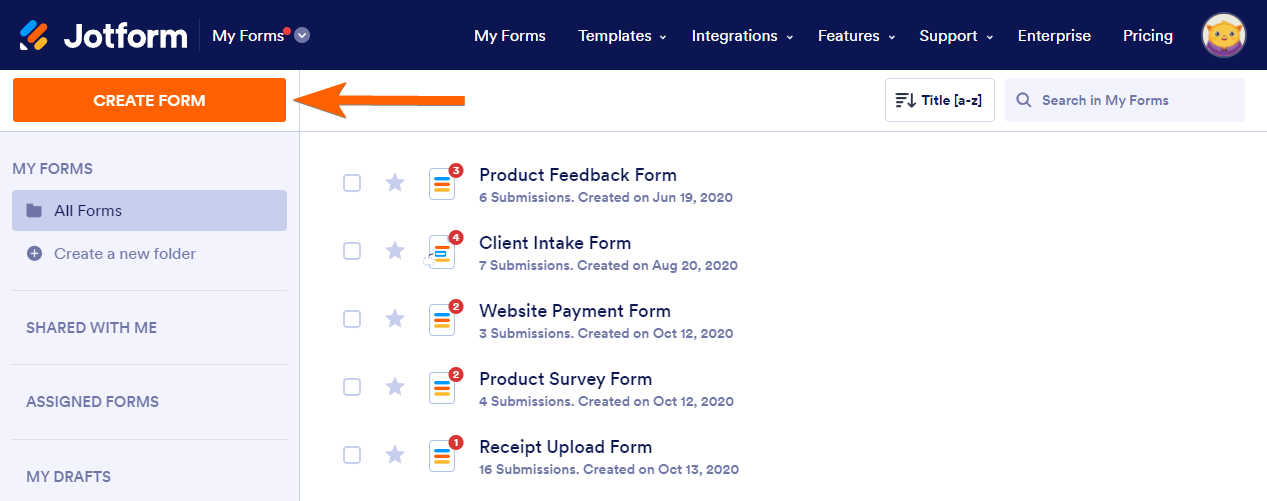Click the plus icon for new folder
Image resolution: width=1267 pixels, height=501 pixels.
(34, 254)
